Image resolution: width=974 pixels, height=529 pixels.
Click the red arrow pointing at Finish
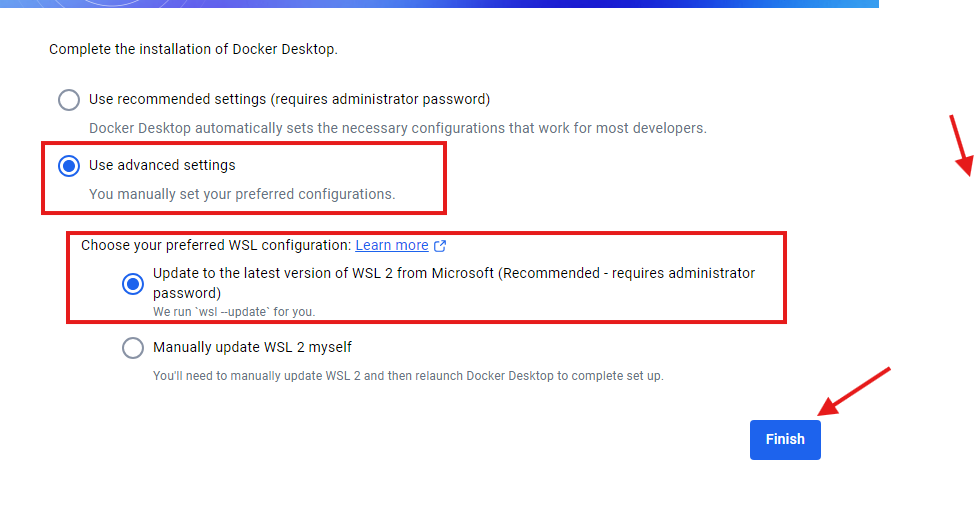point(854,391)
